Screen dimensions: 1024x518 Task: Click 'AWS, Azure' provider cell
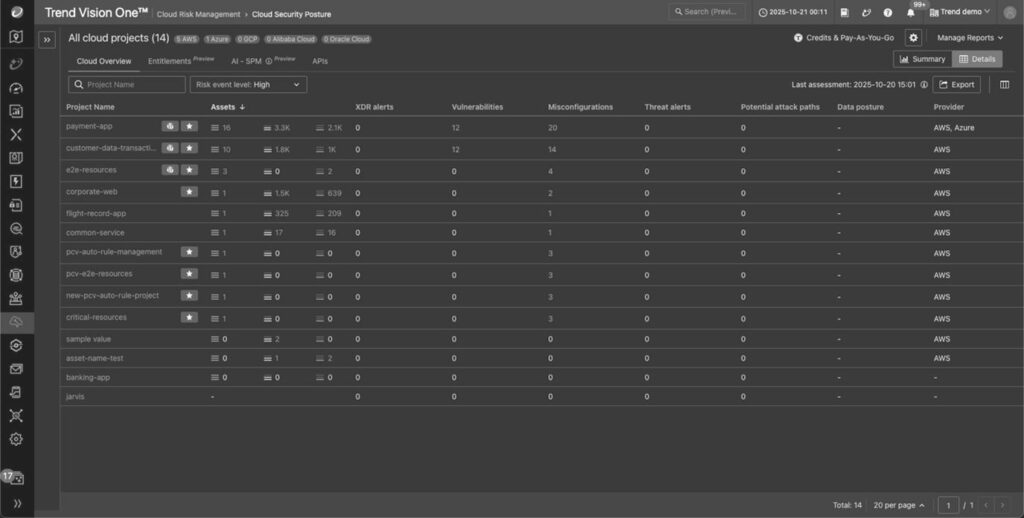pyautogui.click(x=953, y=127)
